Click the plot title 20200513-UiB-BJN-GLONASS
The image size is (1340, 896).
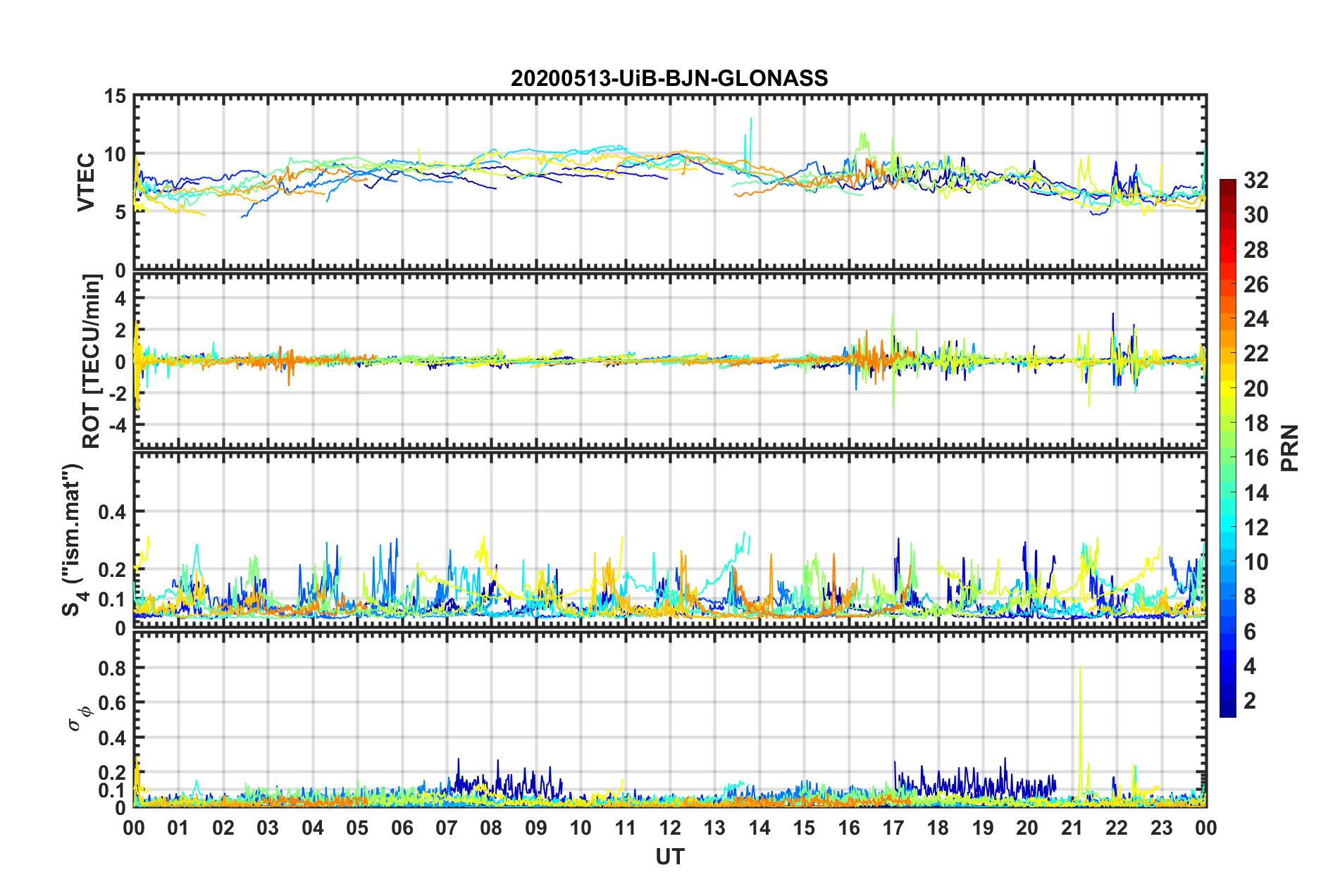point(669,78)
